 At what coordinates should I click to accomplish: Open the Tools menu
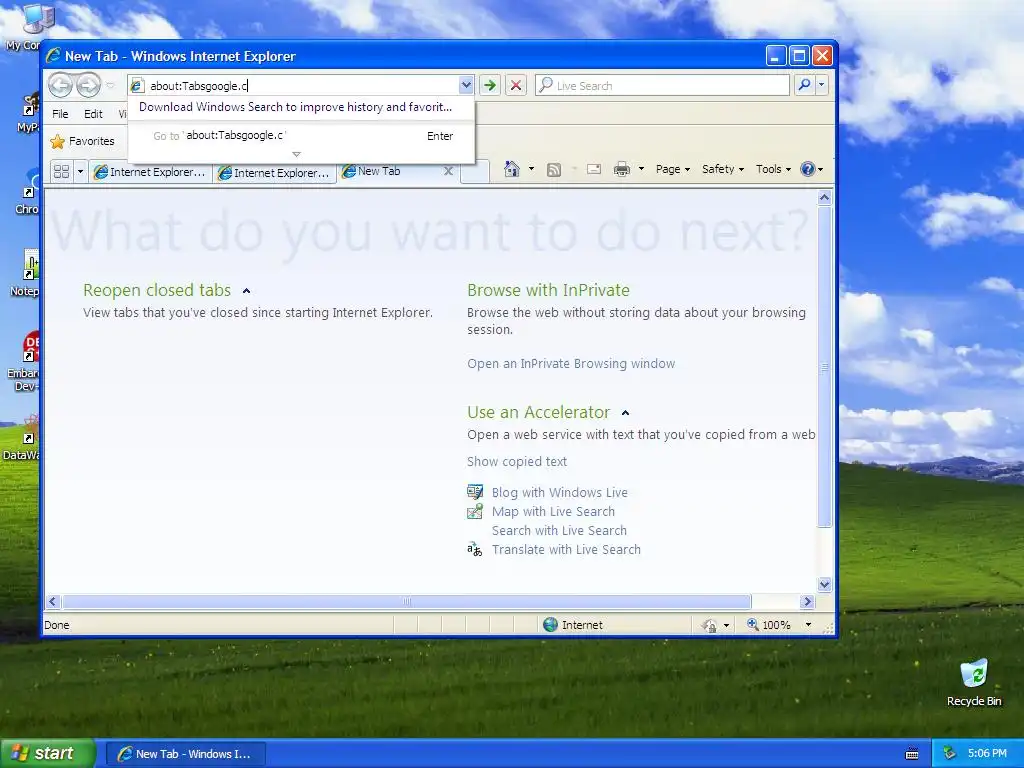coord(773,169)
